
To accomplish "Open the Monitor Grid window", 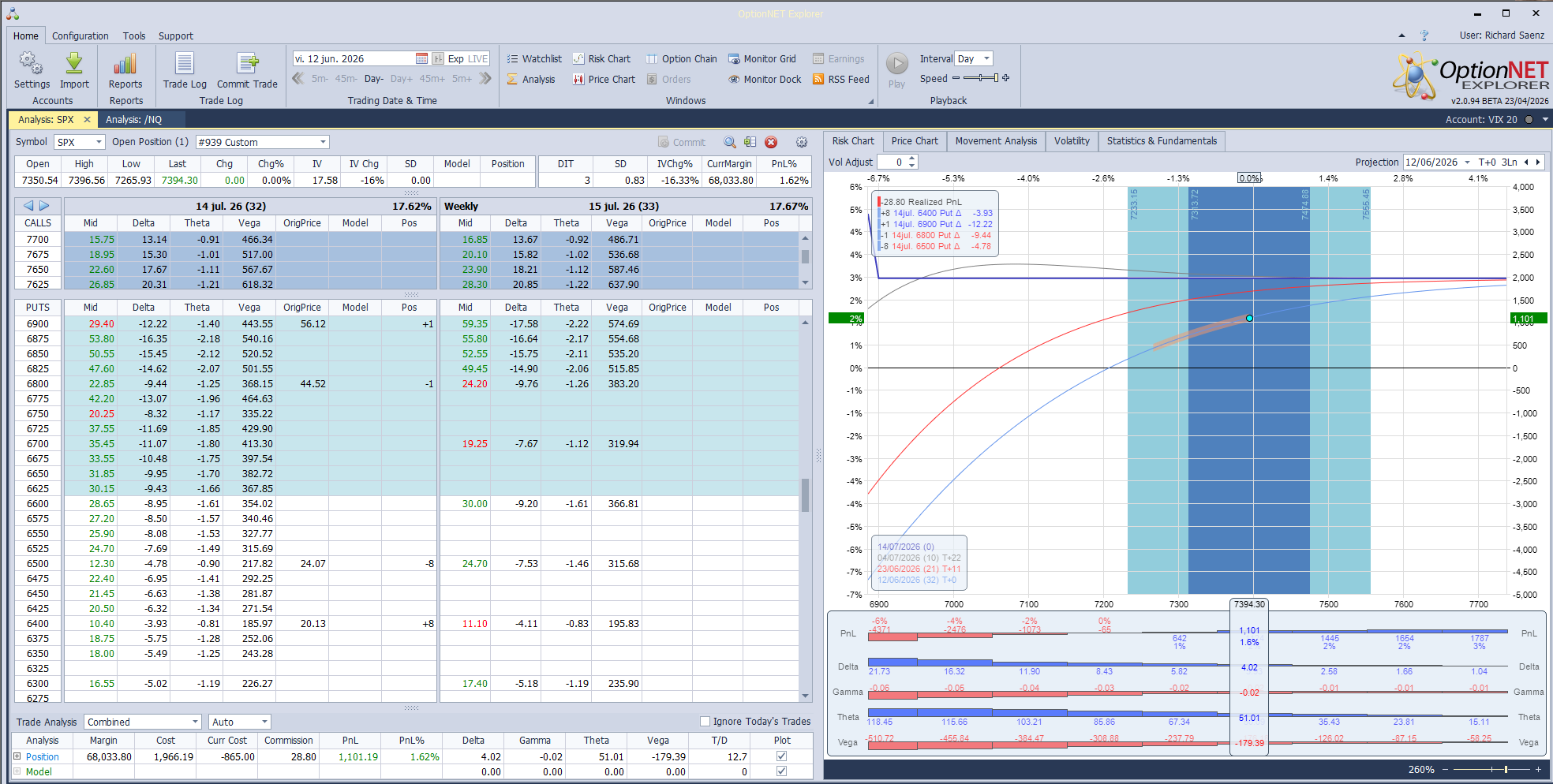I will pyautogui.click(x=762, y=58).
